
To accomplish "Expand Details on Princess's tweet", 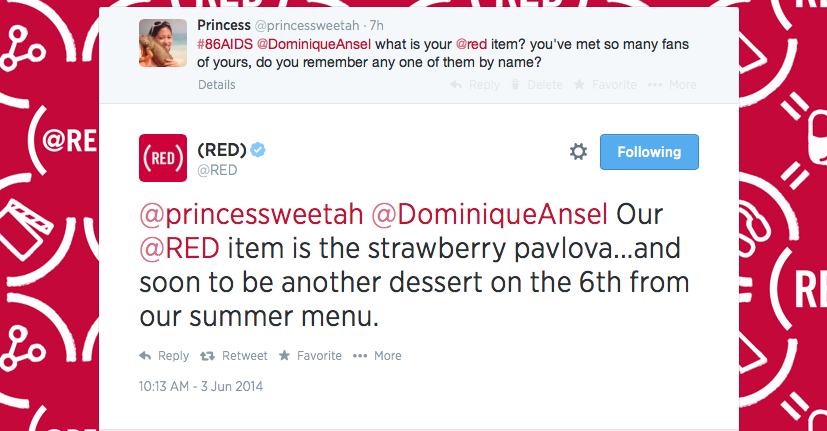I will (217, 85).
